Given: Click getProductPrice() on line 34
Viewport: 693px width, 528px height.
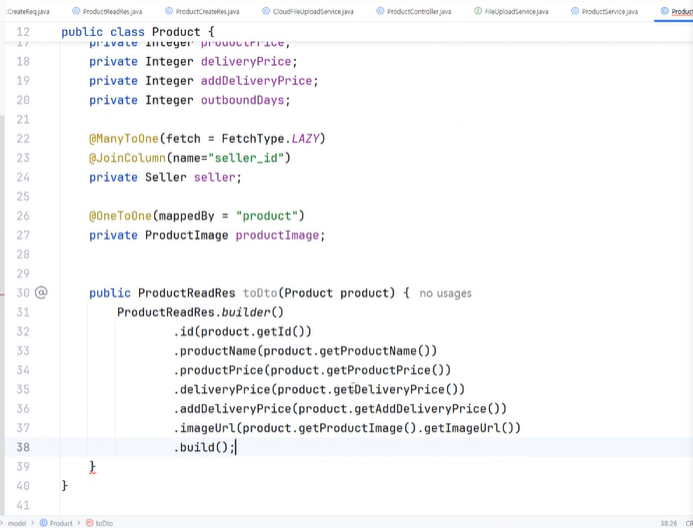Looking at the screenshot, I should (x=385, y=370).
